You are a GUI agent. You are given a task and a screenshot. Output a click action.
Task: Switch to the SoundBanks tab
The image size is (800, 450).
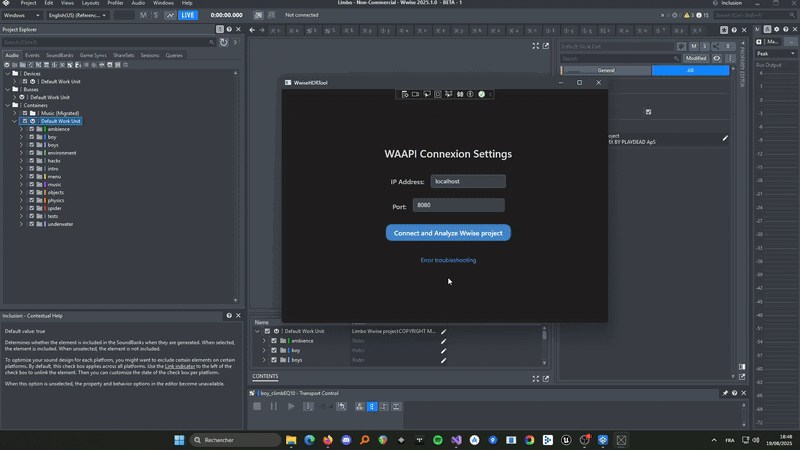60,55
